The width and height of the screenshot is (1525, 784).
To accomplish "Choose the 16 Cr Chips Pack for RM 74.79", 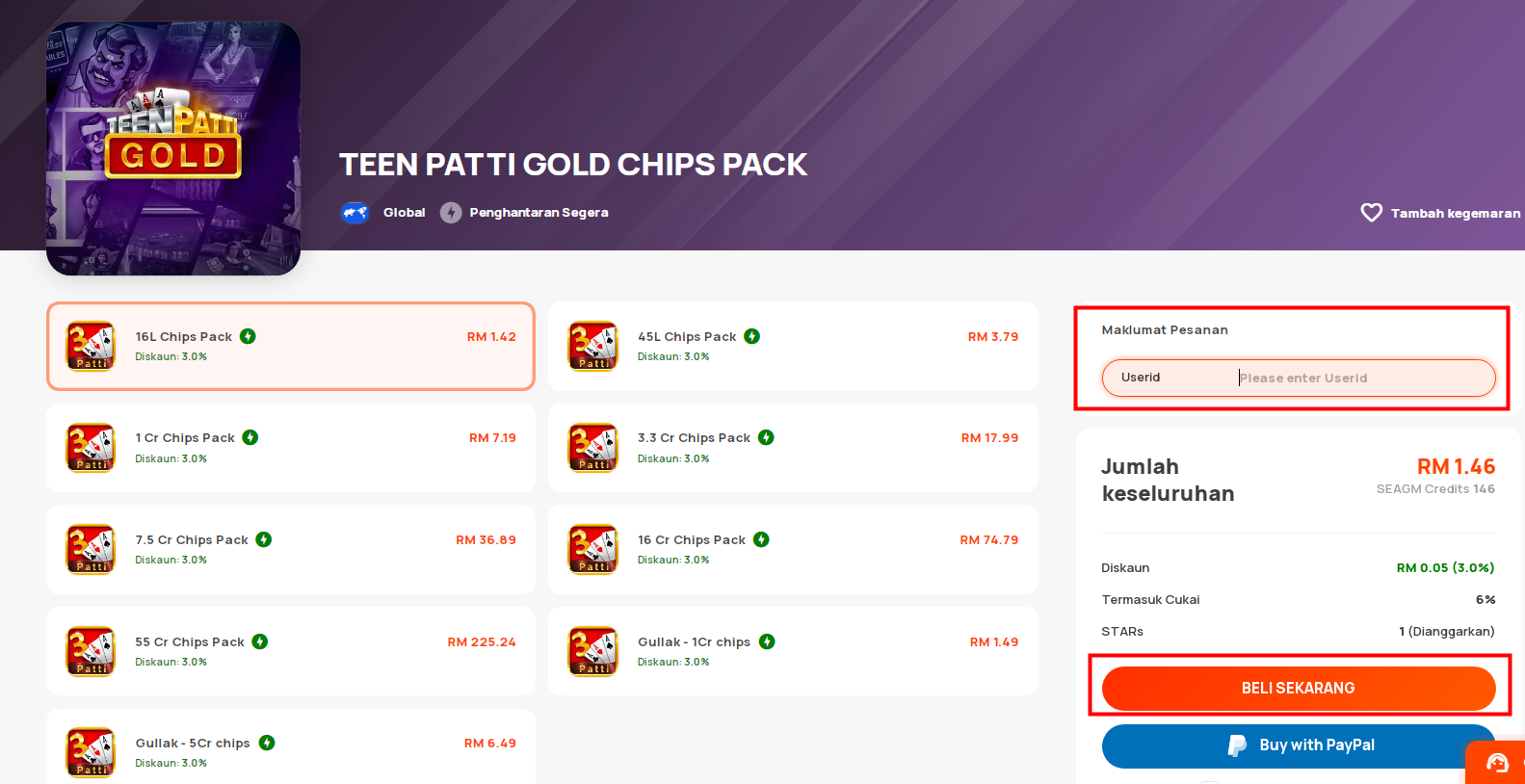I will [x=793, y=549].
